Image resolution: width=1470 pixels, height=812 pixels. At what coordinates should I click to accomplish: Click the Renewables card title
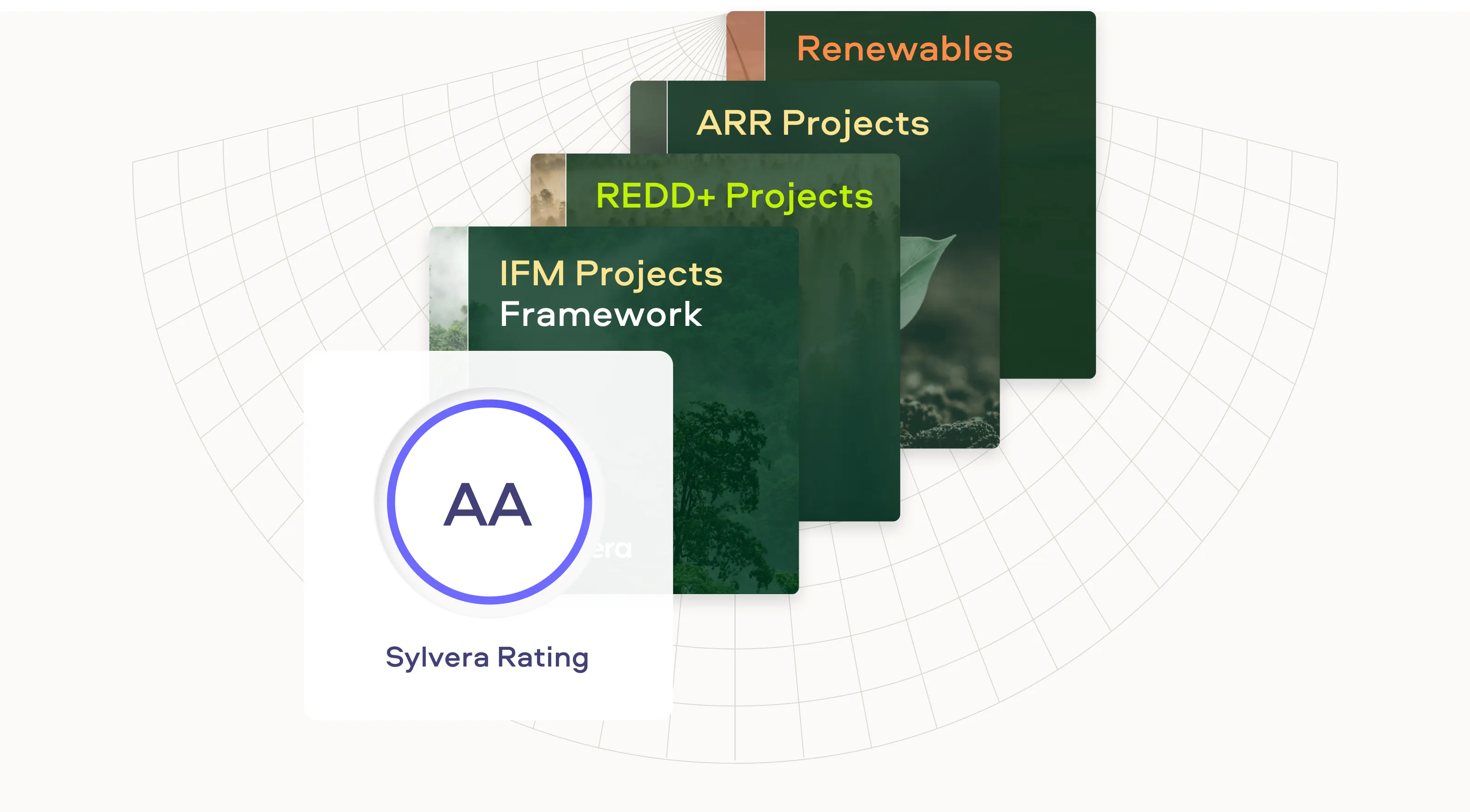click(904, 49)
